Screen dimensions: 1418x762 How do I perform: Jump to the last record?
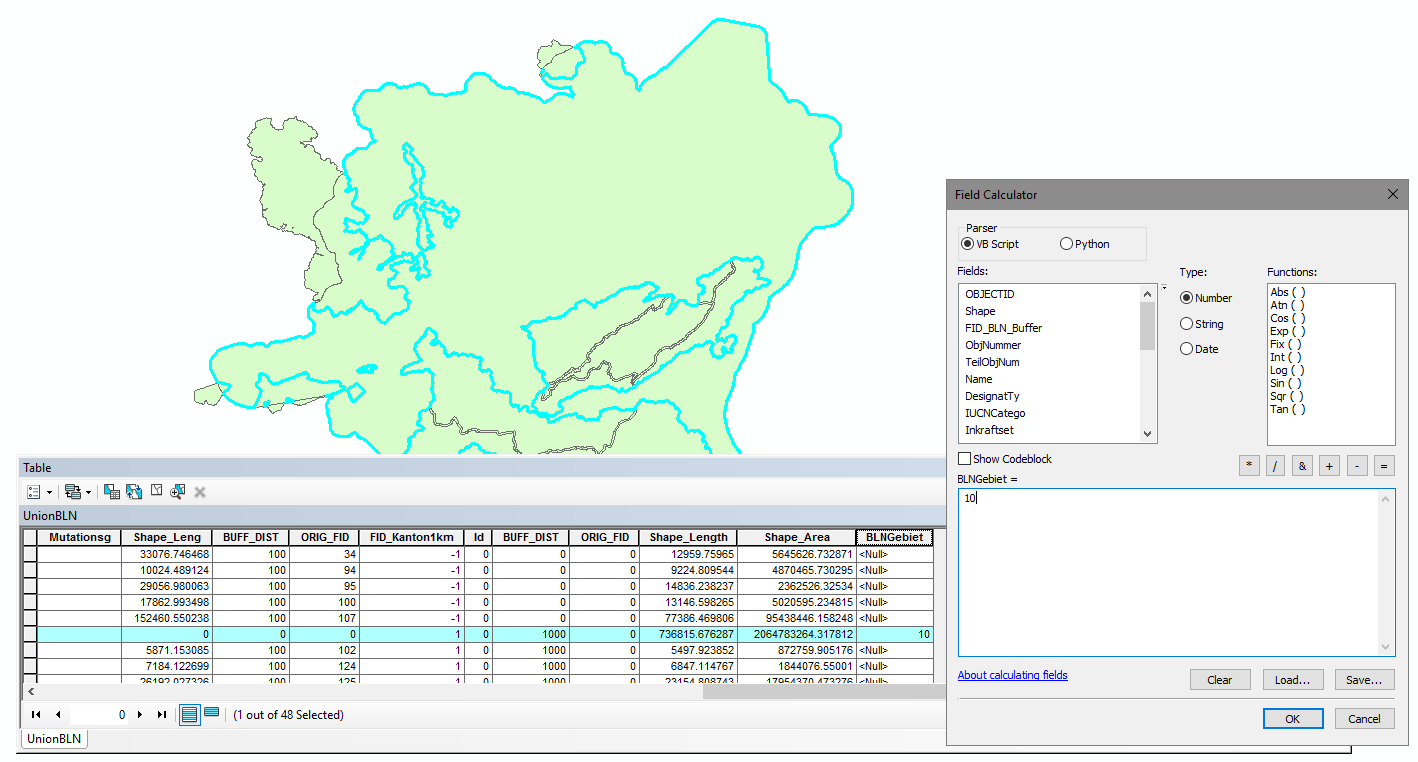click(x=162, y=715)
